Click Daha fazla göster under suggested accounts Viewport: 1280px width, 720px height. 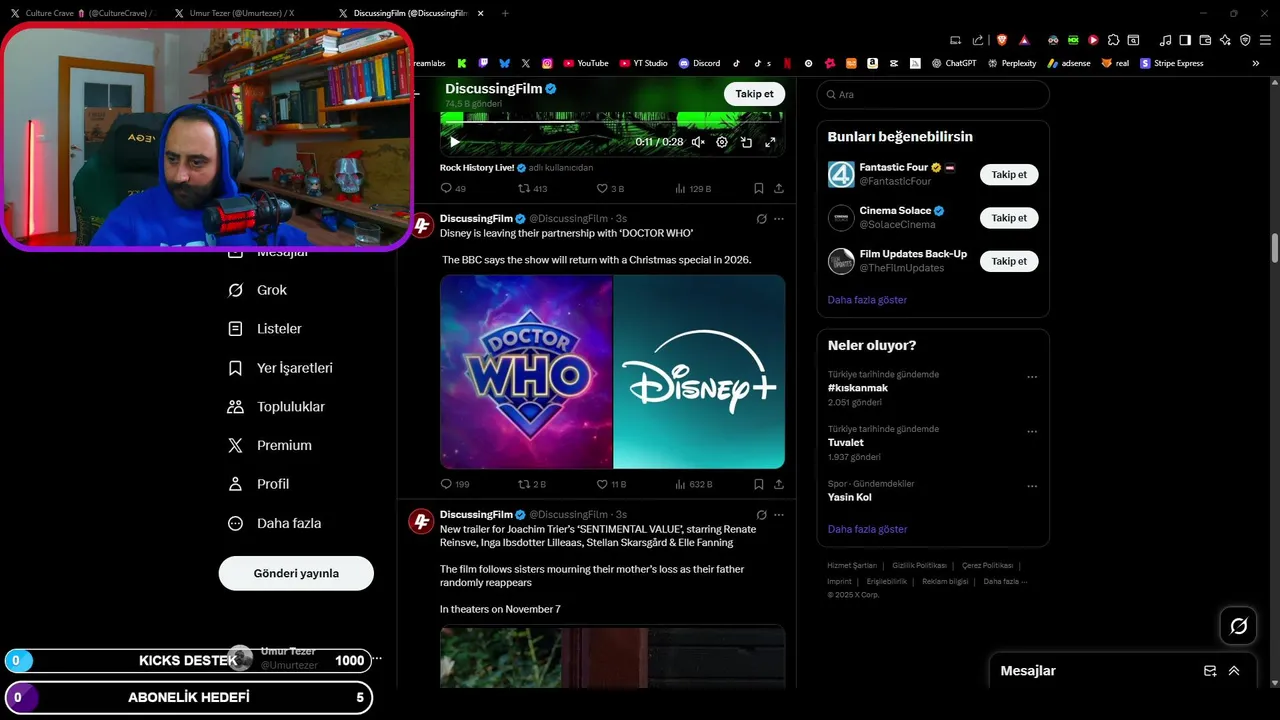pyautogui.click(x=867, y=300)
